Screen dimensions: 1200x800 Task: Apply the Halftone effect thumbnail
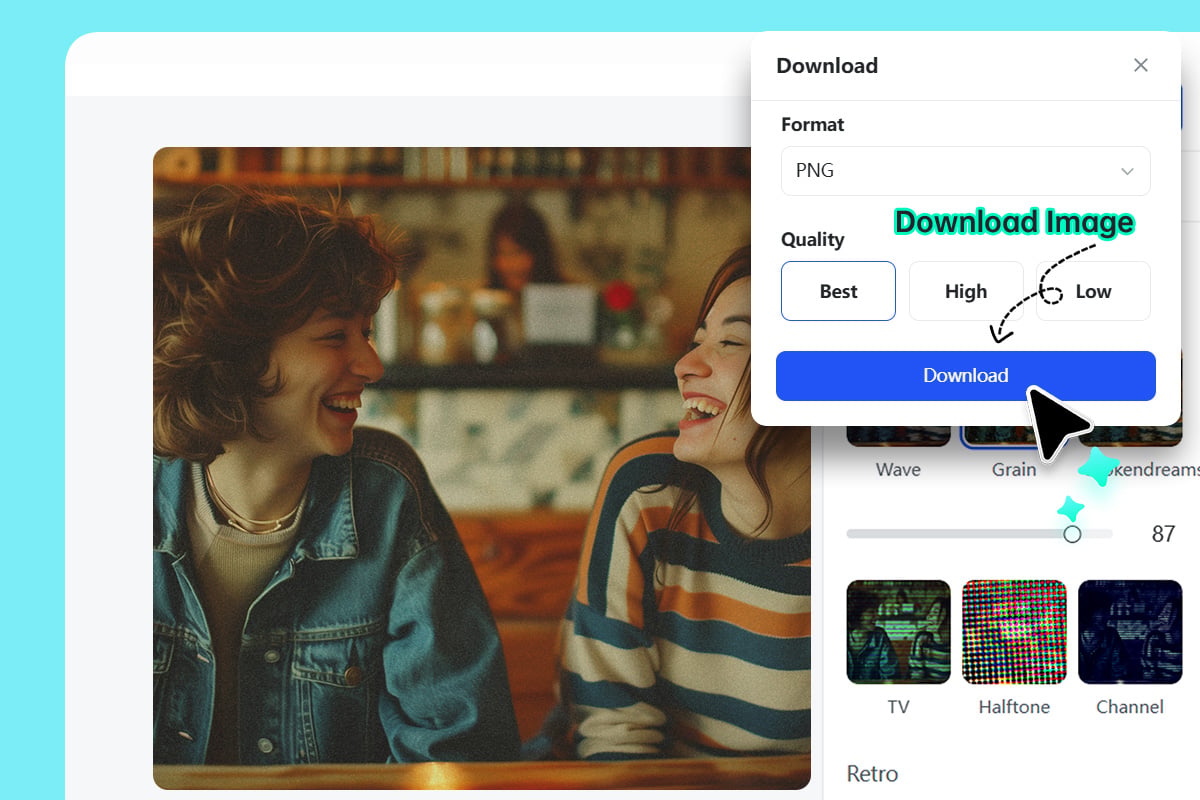click(x=1014, y=632)
